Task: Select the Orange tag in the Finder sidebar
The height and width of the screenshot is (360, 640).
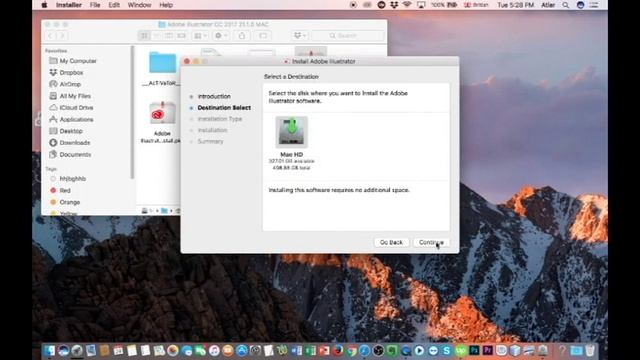Action: tap(69, 202)
